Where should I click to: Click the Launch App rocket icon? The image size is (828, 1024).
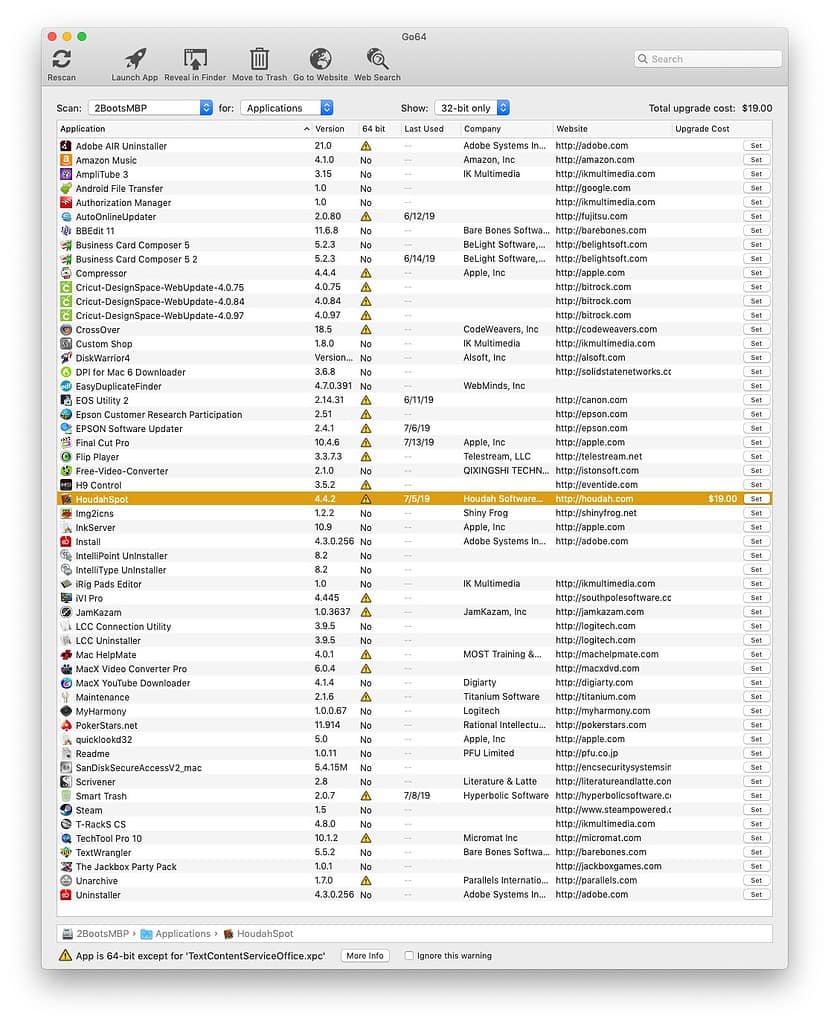pos(135,59)
